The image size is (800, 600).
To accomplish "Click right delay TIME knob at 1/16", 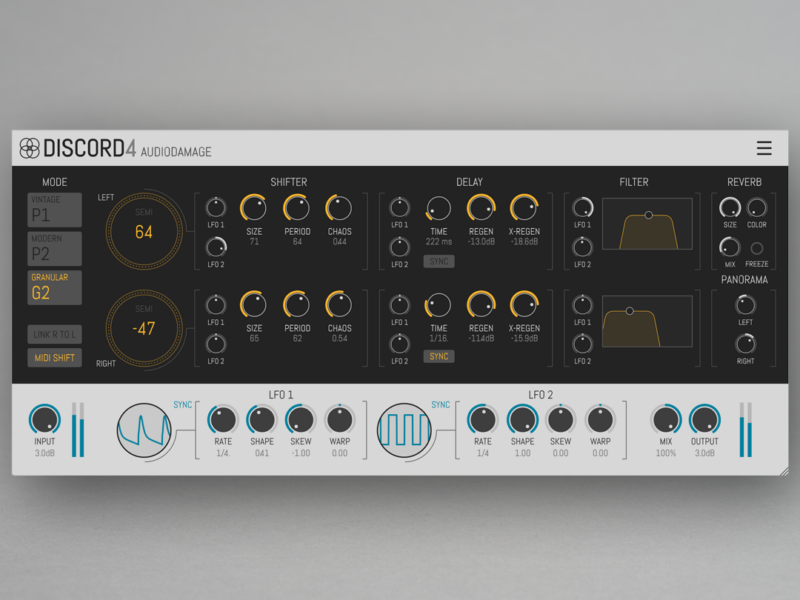I will 439,305.
